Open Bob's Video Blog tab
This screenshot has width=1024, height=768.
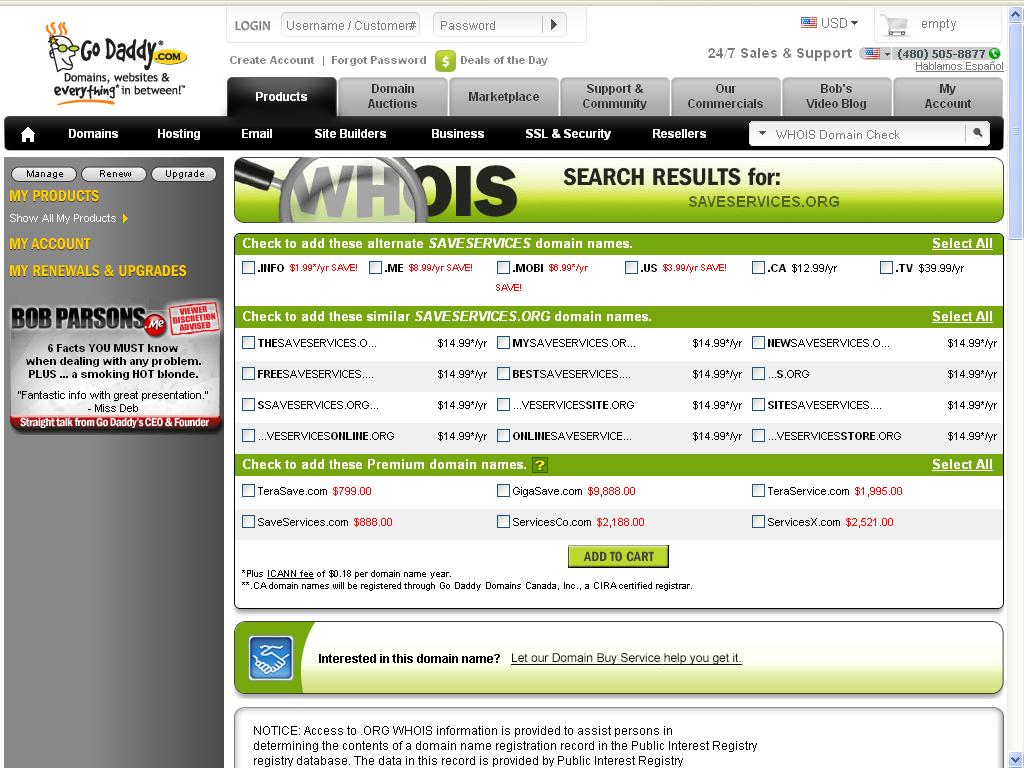coord(837,97)
